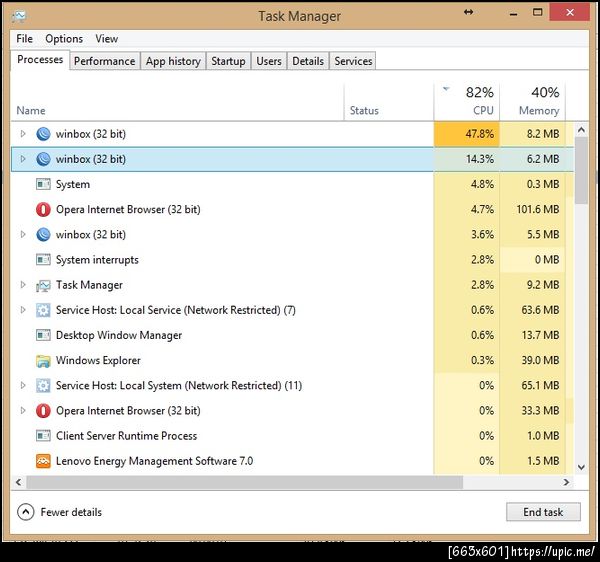Click the vertical scrollbar up arrow
This screenshot has width=600, height=562.
pyautogui.click(x=581, y=130)
